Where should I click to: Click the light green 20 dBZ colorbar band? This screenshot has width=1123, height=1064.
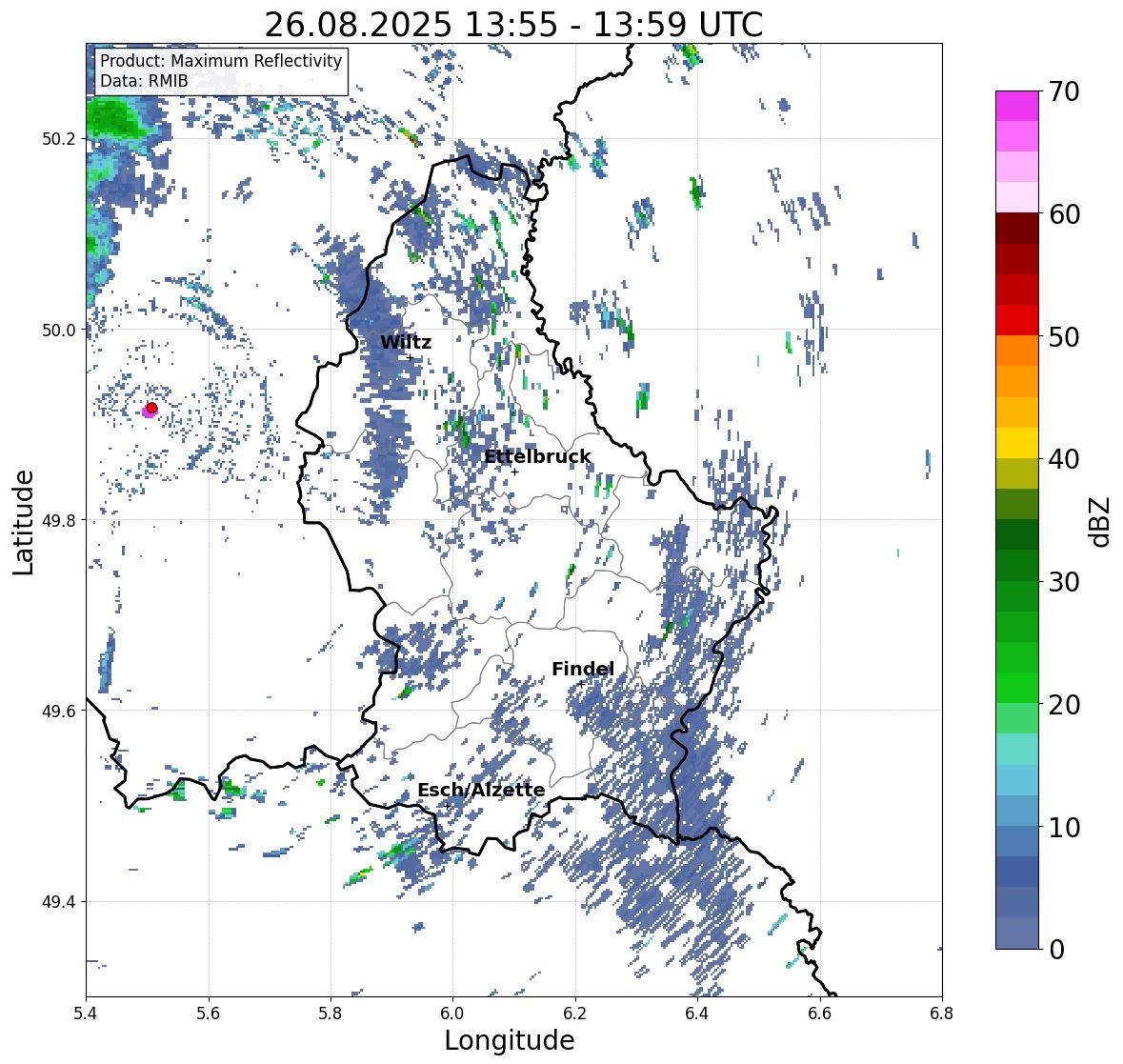coord(1017,719)
